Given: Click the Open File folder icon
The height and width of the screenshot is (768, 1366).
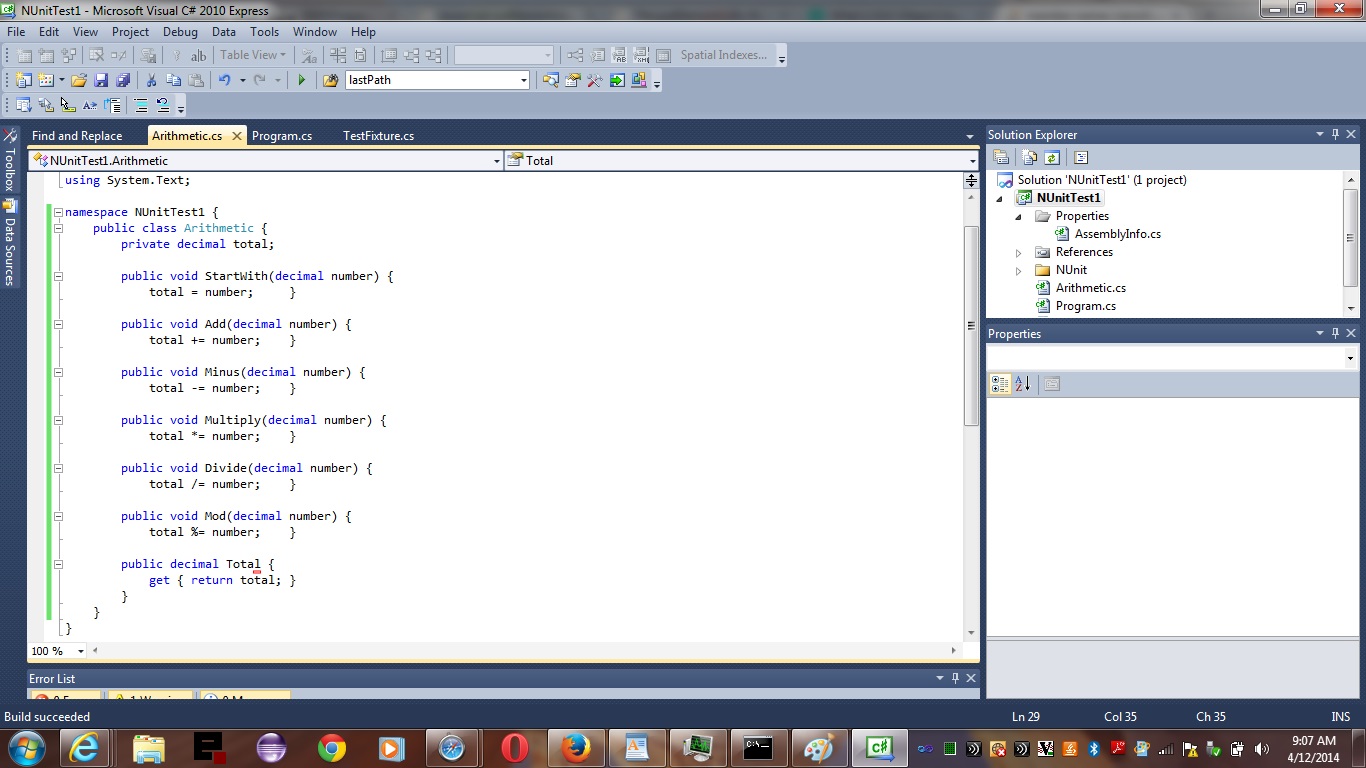Looking at the screenshot, I should click(x=78, y=80).
